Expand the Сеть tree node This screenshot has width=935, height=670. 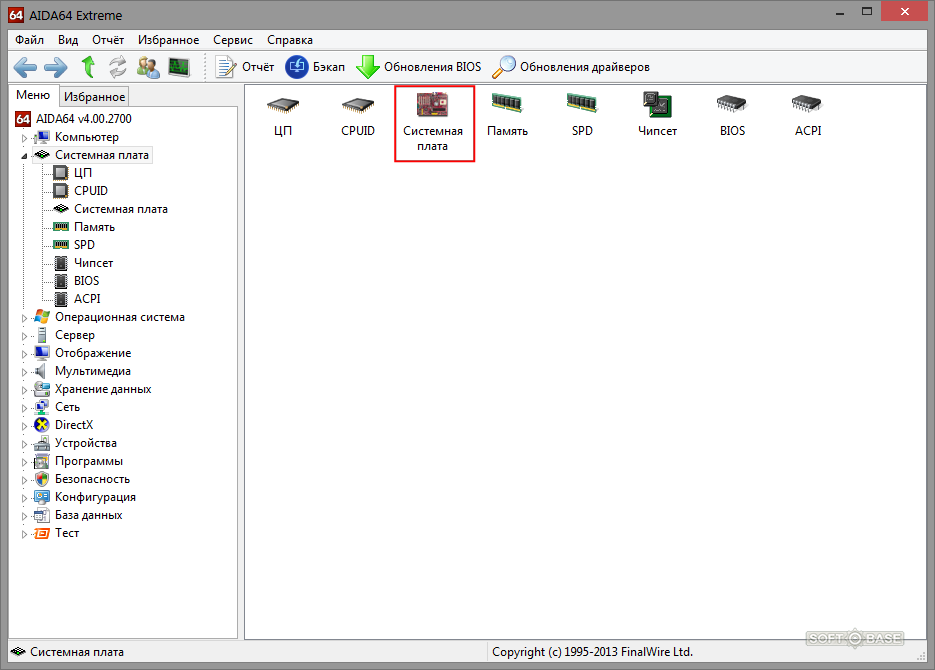click(24, 408)
